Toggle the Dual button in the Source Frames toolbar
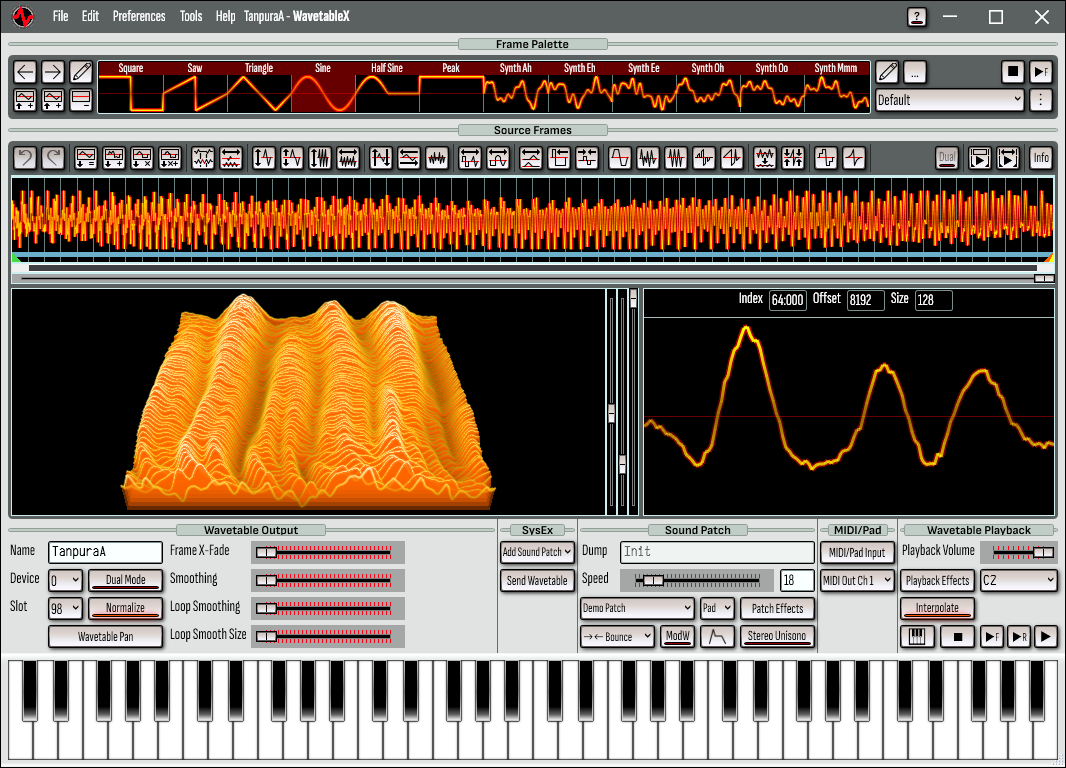 (947, 158)
